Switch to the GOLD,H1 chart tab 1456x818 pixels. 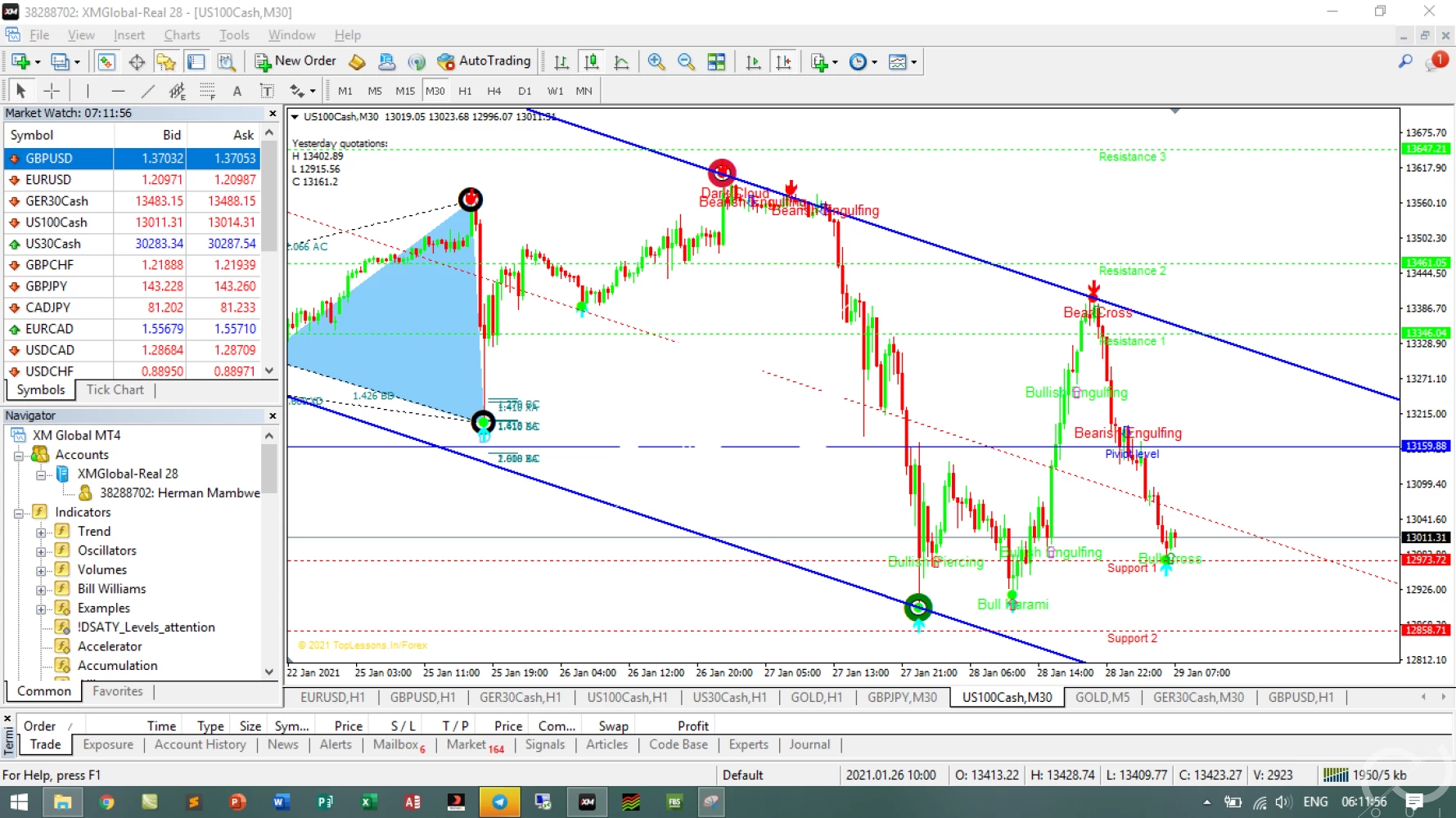816,697
